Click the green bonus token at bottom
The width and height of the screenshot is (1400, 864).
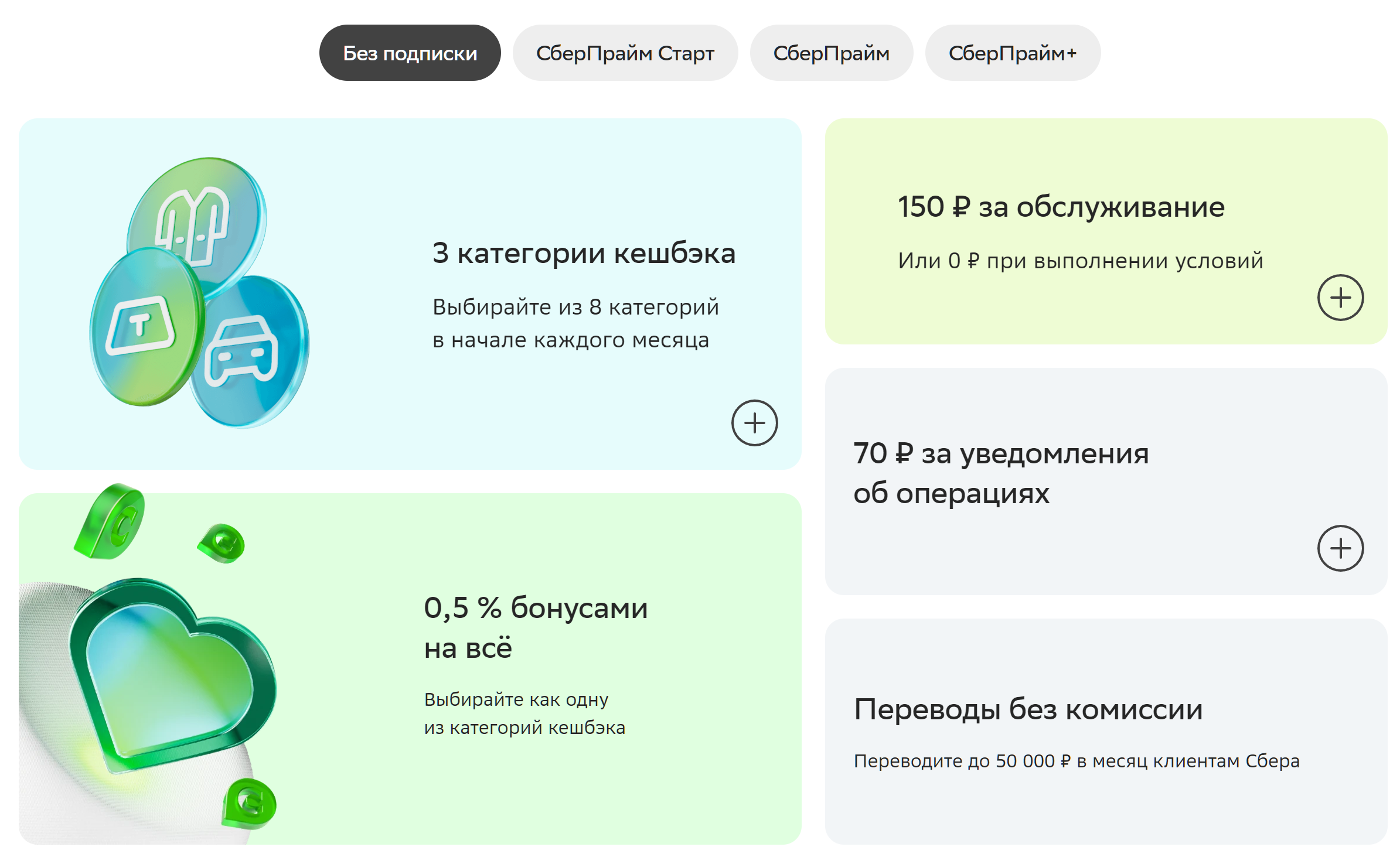pyautogui.click(x=250, y=804)
